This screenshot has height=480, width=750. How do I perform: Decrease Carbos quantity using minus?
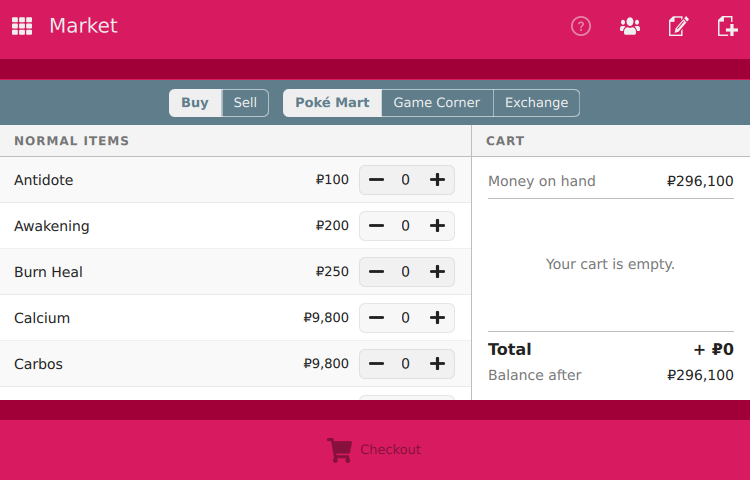(376, 363)
